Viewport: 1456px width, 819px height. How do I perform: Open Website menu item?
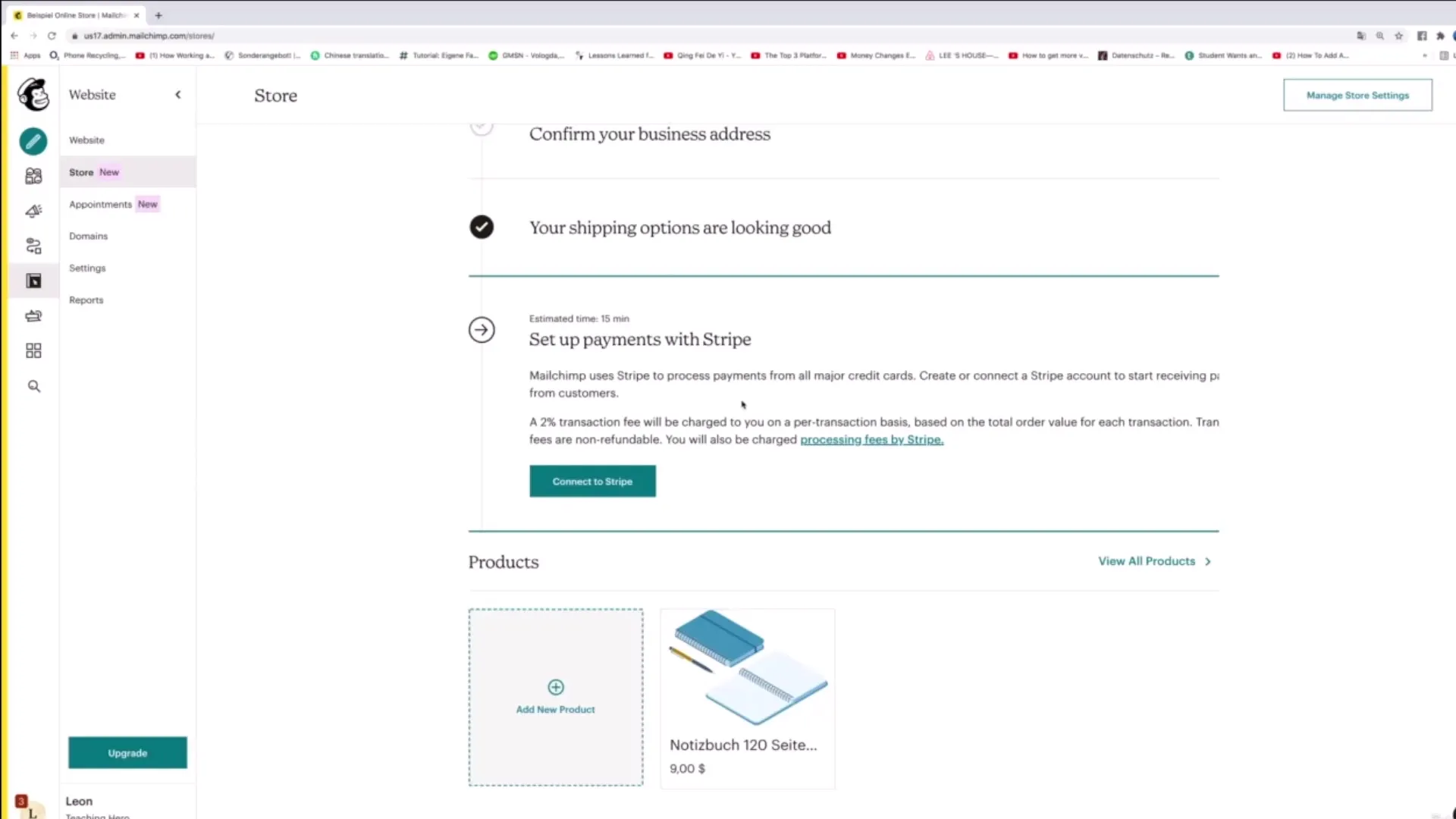click(86, 140)
